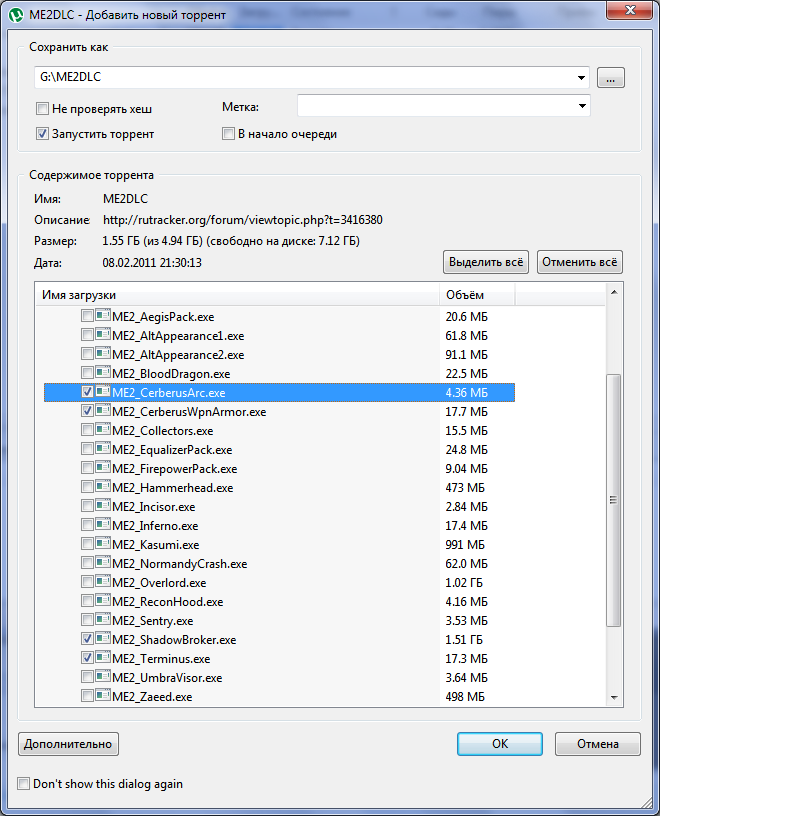Screen dimensions: 798x816
Task: Click the ME2_UmbraVisor.exe file icon
Action: tap(103, 677)
